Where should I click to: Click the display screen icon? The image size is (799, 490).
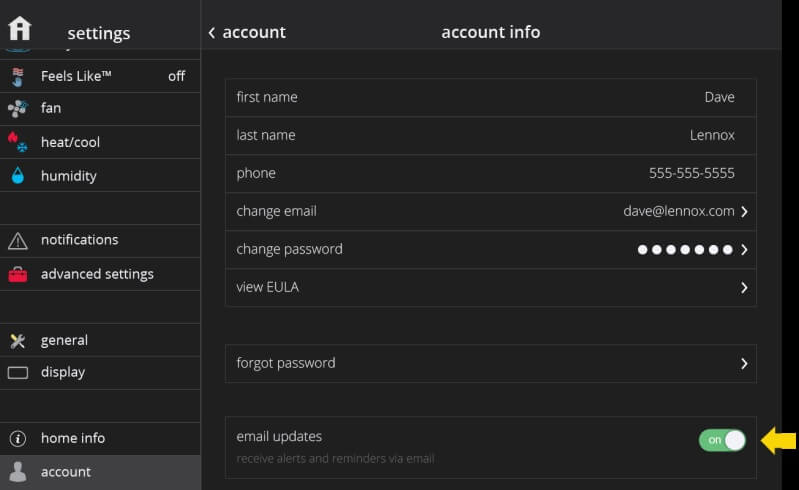tap(17, 373)
